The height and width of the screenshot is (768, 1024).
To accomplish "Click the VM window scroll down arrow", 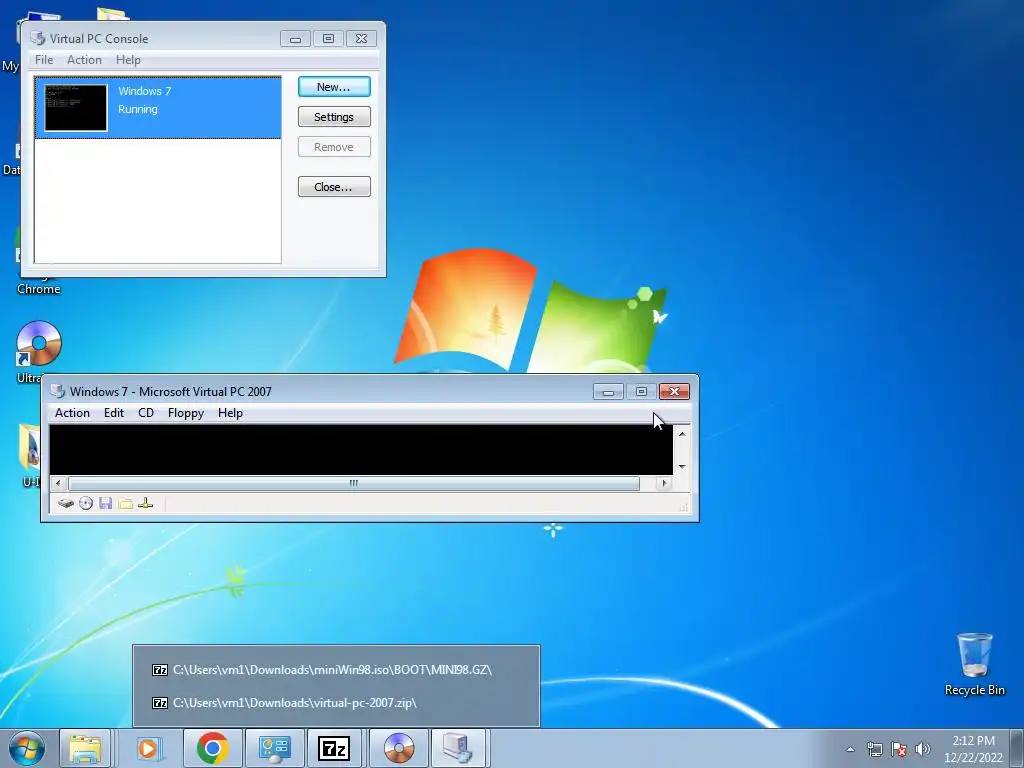I will point(682,466).
